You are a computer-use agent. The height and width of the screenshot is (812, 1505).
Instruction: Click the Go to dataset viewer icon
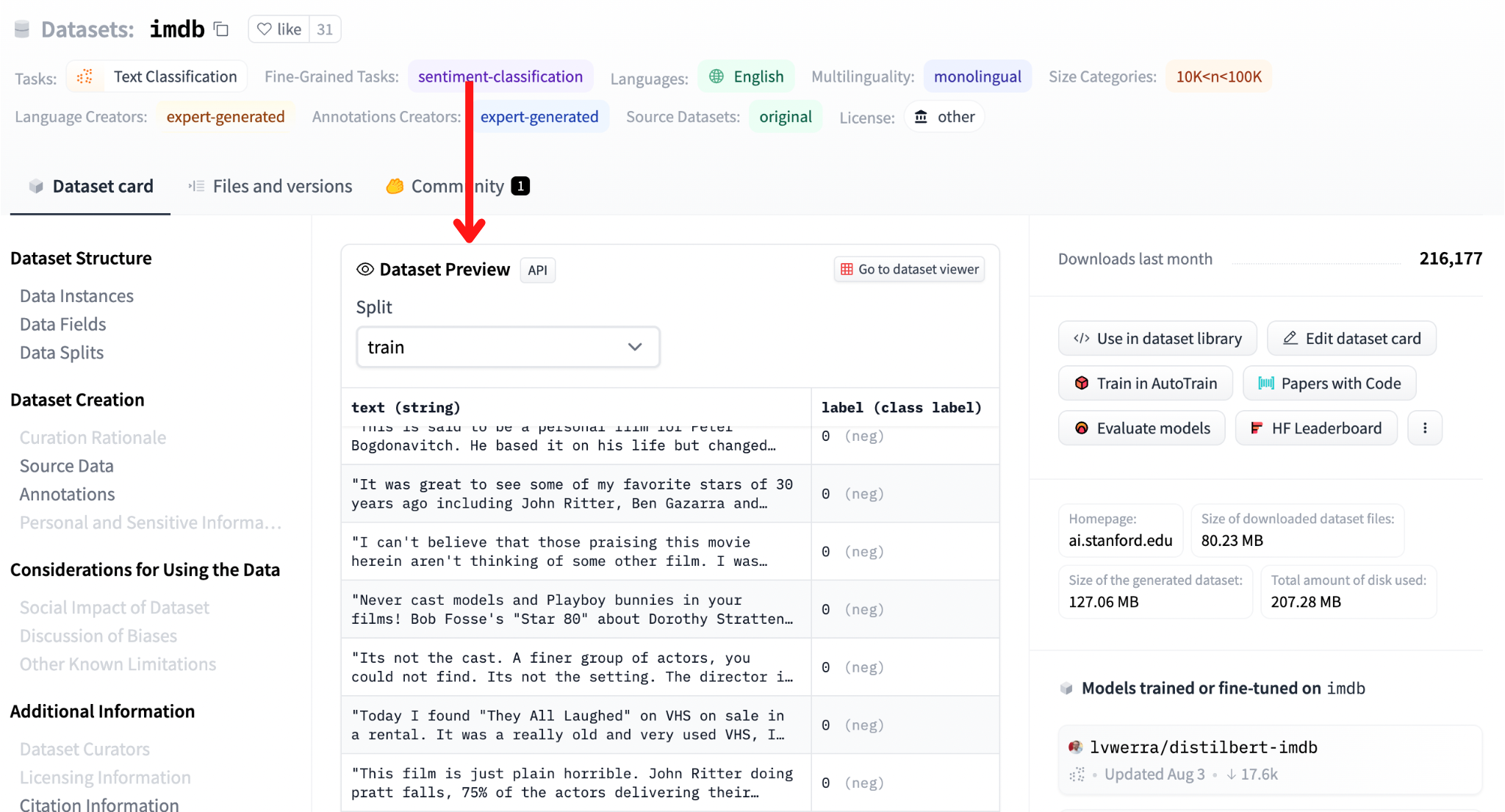(x=848, y=269)
